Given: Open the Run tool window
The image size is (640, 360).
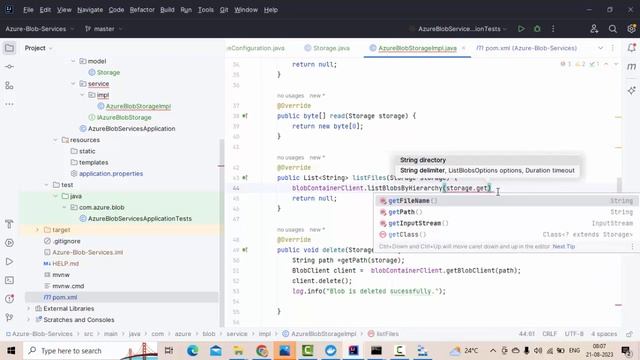Looking at the screenshot, I should point(9,262).
